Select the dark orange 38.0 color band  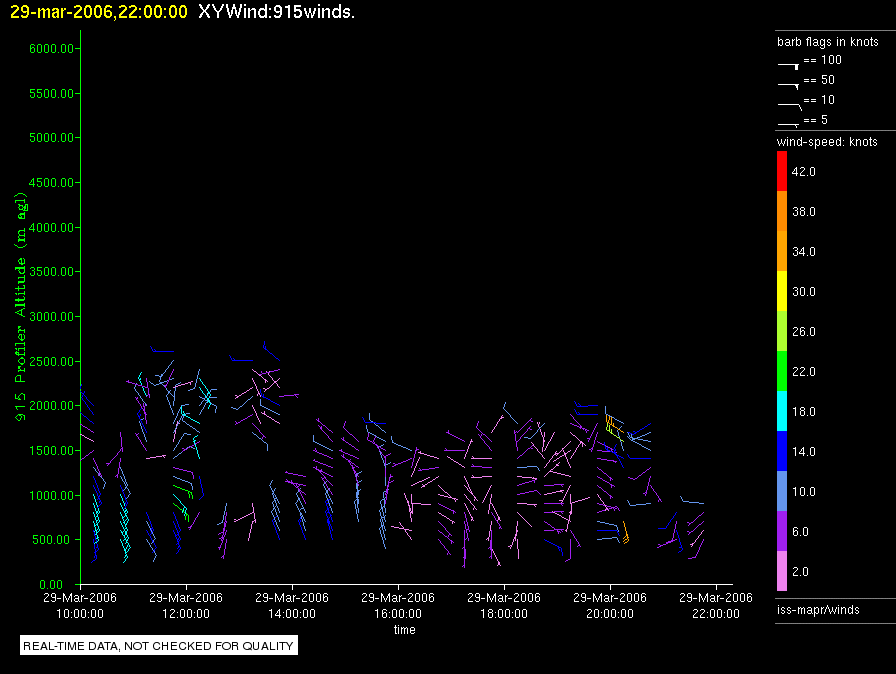tap(782, 211)
